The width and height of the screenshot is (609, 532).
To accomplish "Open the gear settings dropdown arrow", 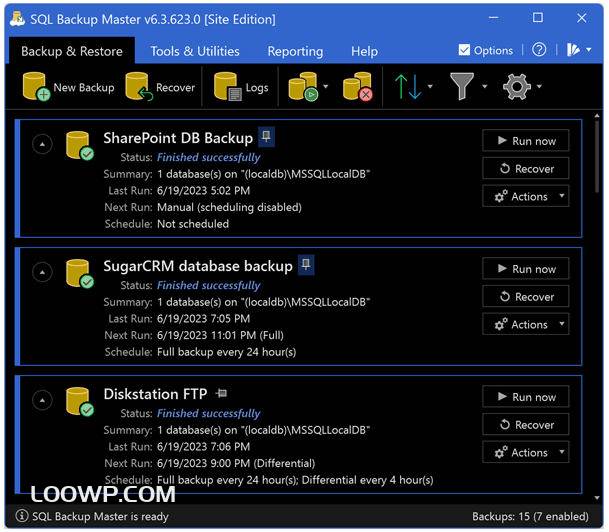I will coord(539,86).
